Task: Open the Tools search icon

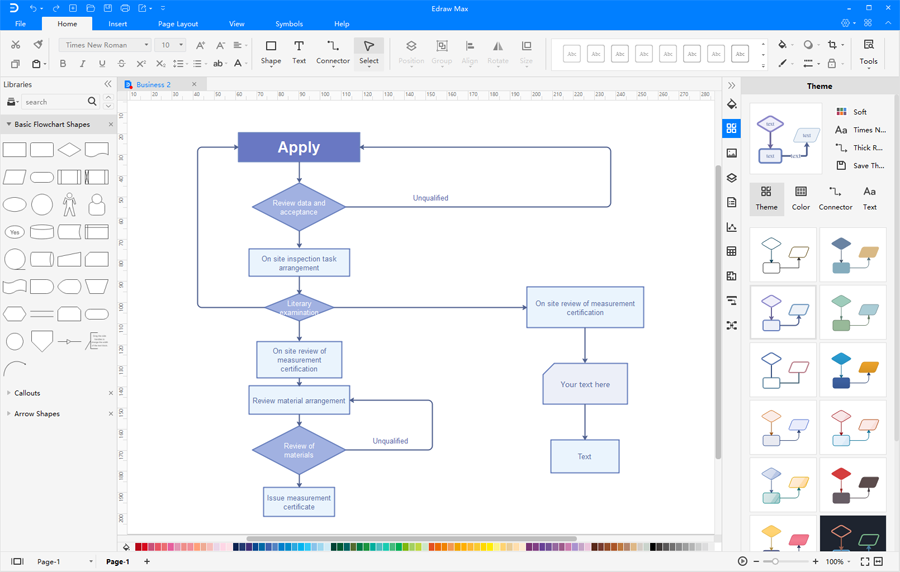Action: click(x=868, y=52)
